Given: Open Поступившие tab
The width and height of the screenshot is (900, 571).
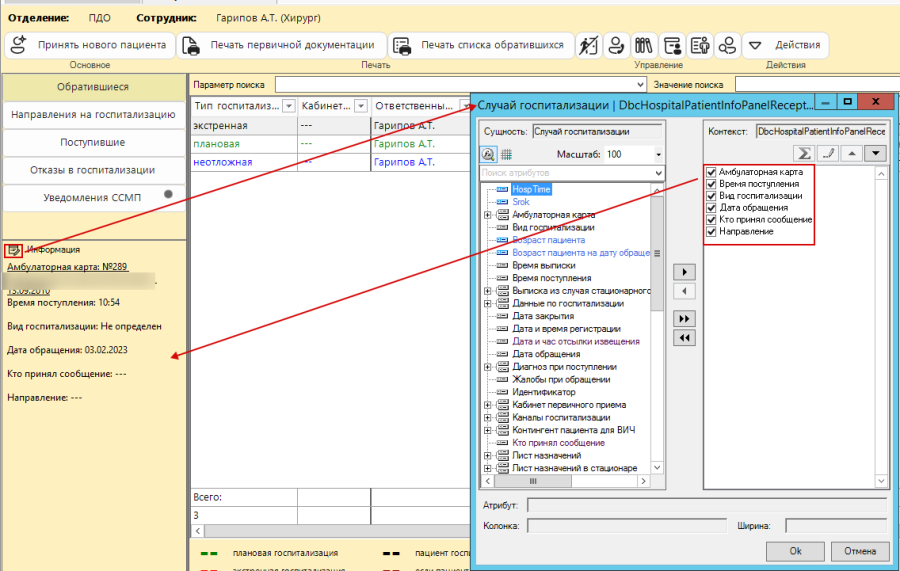Looking at the screenshot, I should pos(93,142).
